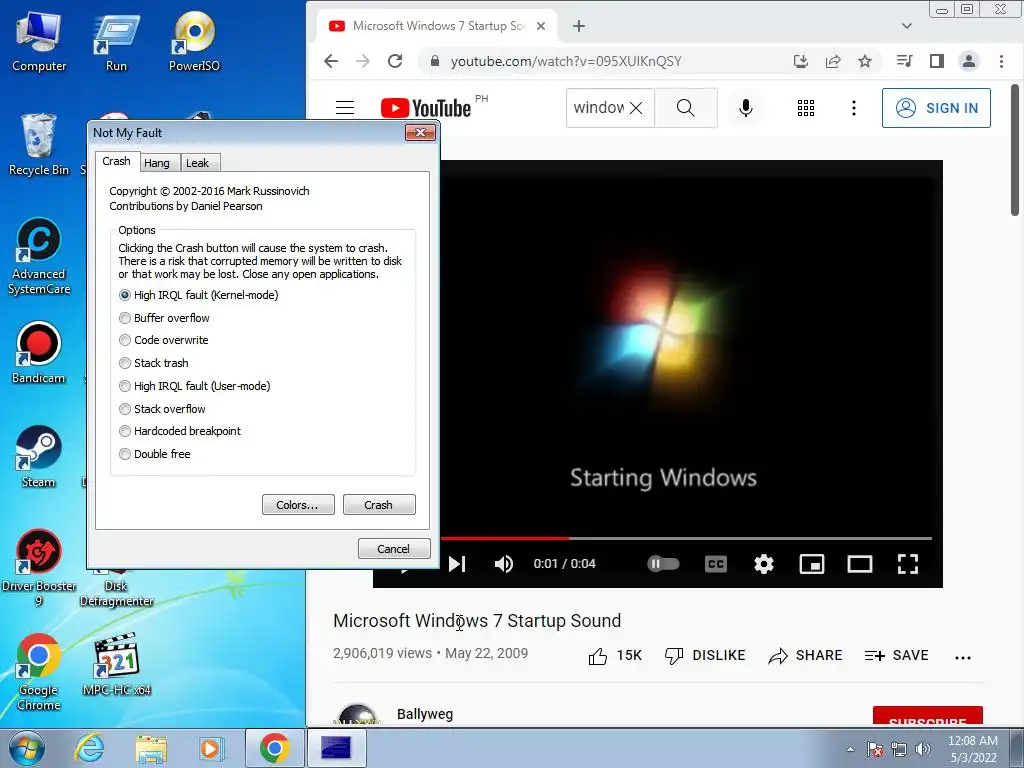Save the video with the SAVE button
The image size is (1024, 768).
click(x=896, y=656)
